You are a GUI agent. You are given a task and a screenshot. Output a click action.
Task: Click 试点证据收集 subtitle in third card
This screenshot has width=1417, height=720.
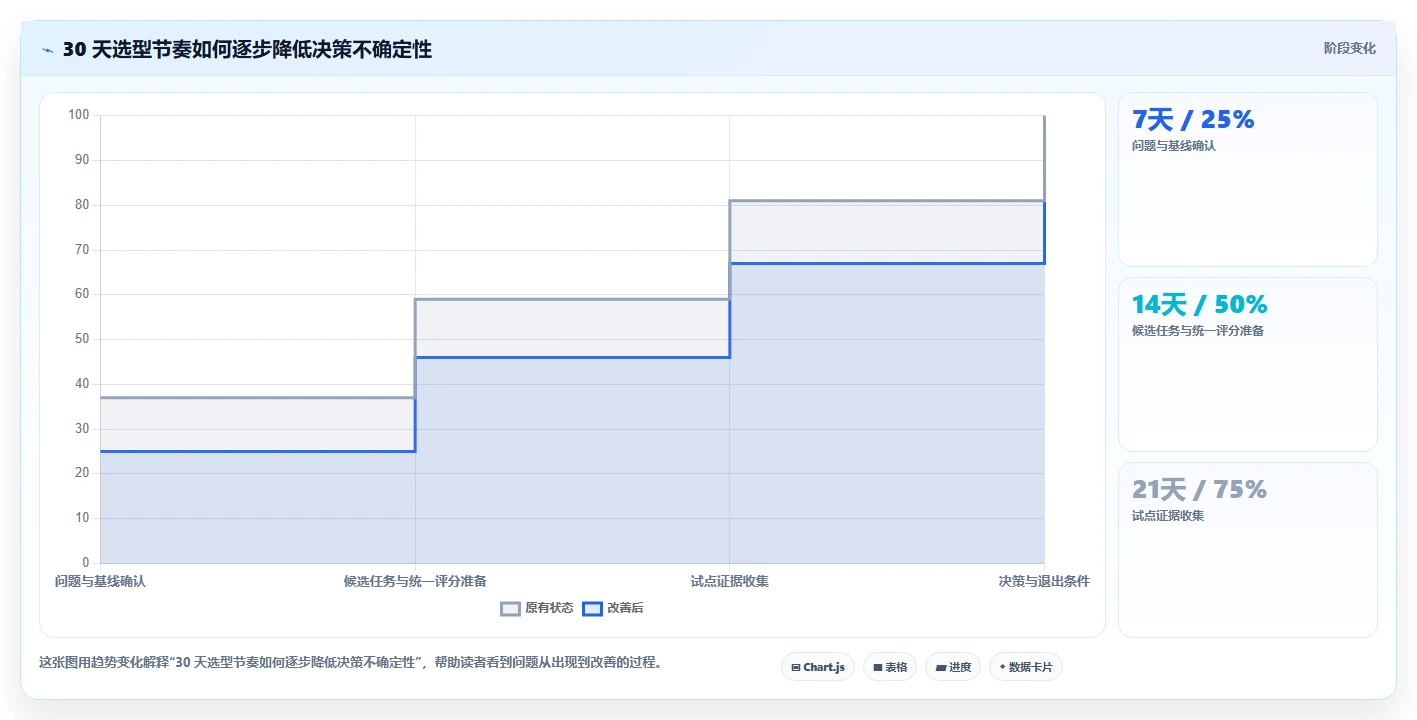[x=1168, y=516]
